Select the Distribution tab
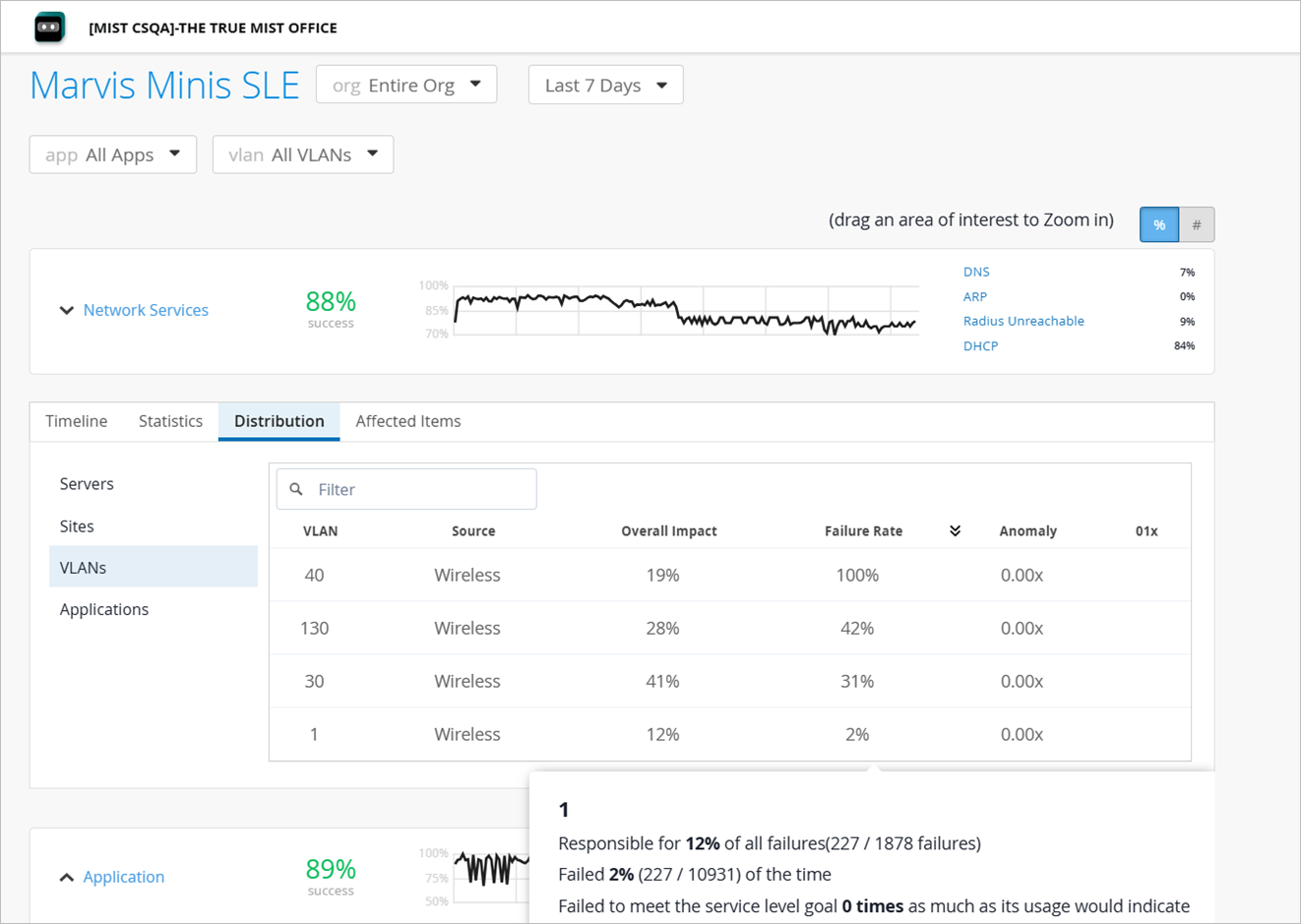The height and width of the screenshot is (924, 1301). tap(279, 421)
